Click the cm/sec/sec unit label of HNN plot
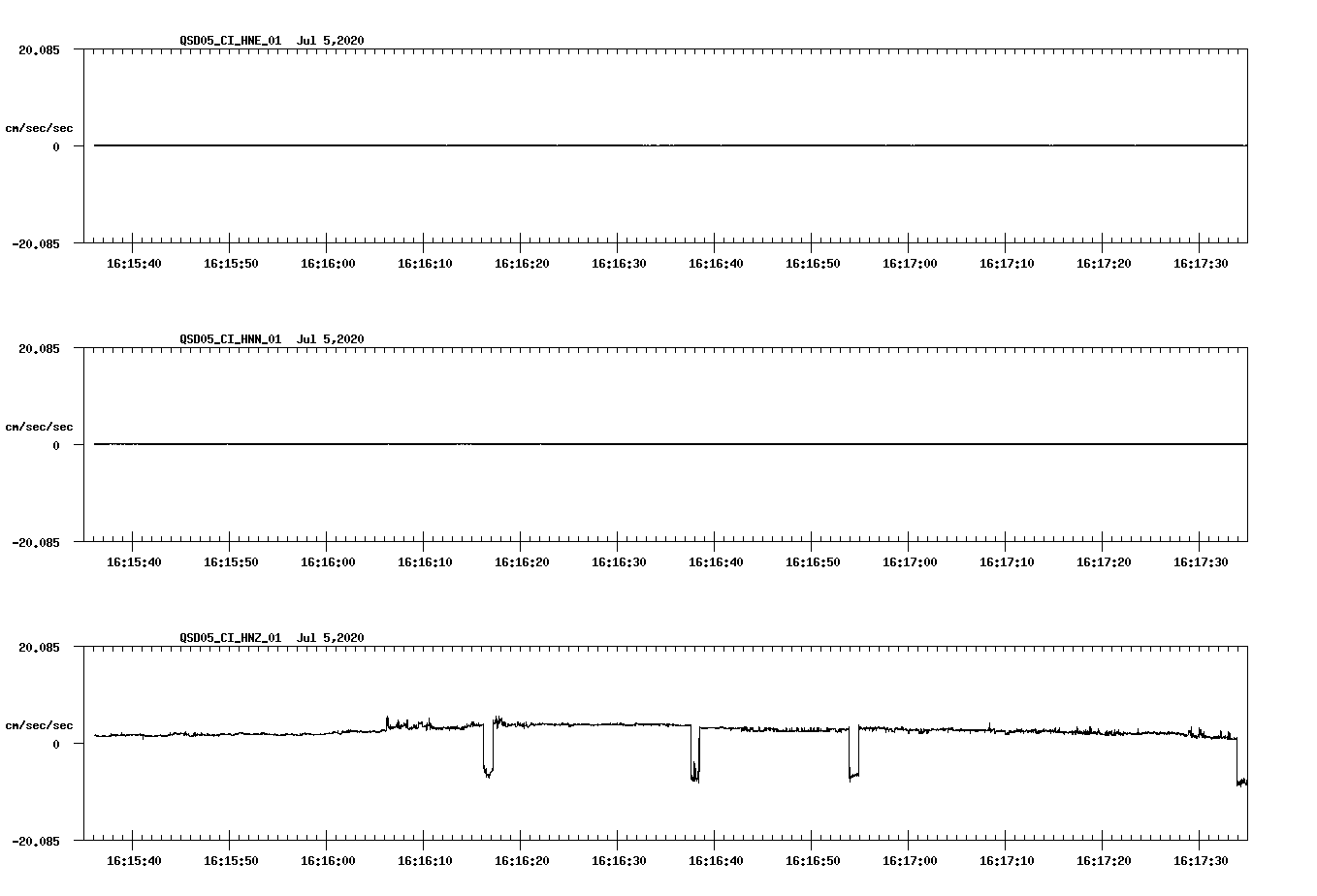The height and width of the screenshot is (896, 1317). (x=39, y=427)
